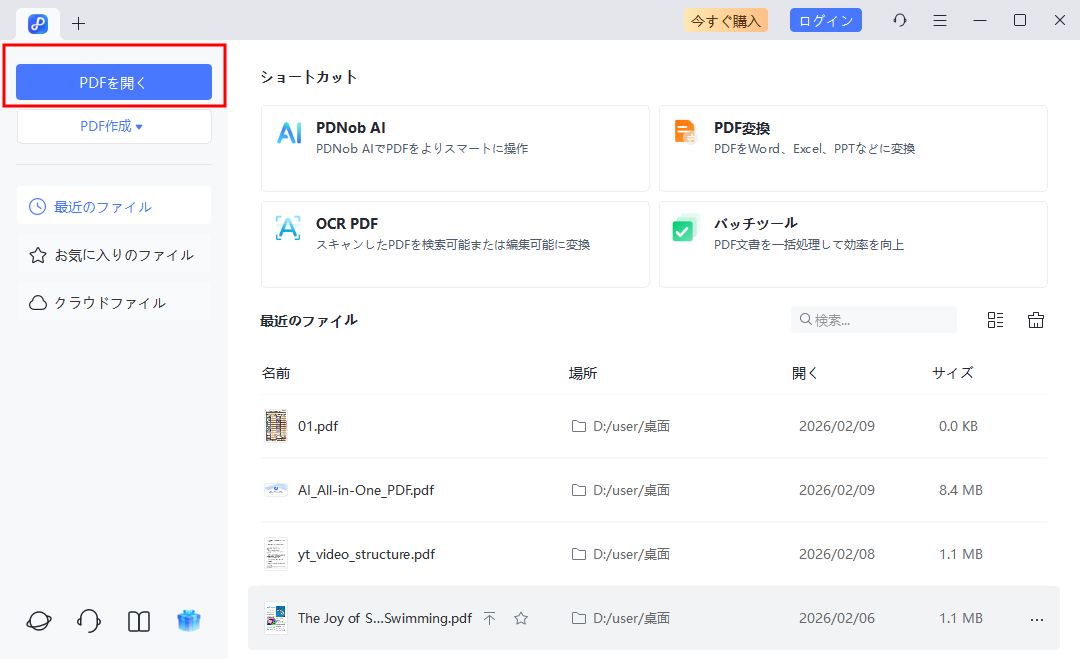Screen dimensions: 1080x659
Task: Star The Joy of Swimming.pdf as favorite
Action: [x=521, y=618]
